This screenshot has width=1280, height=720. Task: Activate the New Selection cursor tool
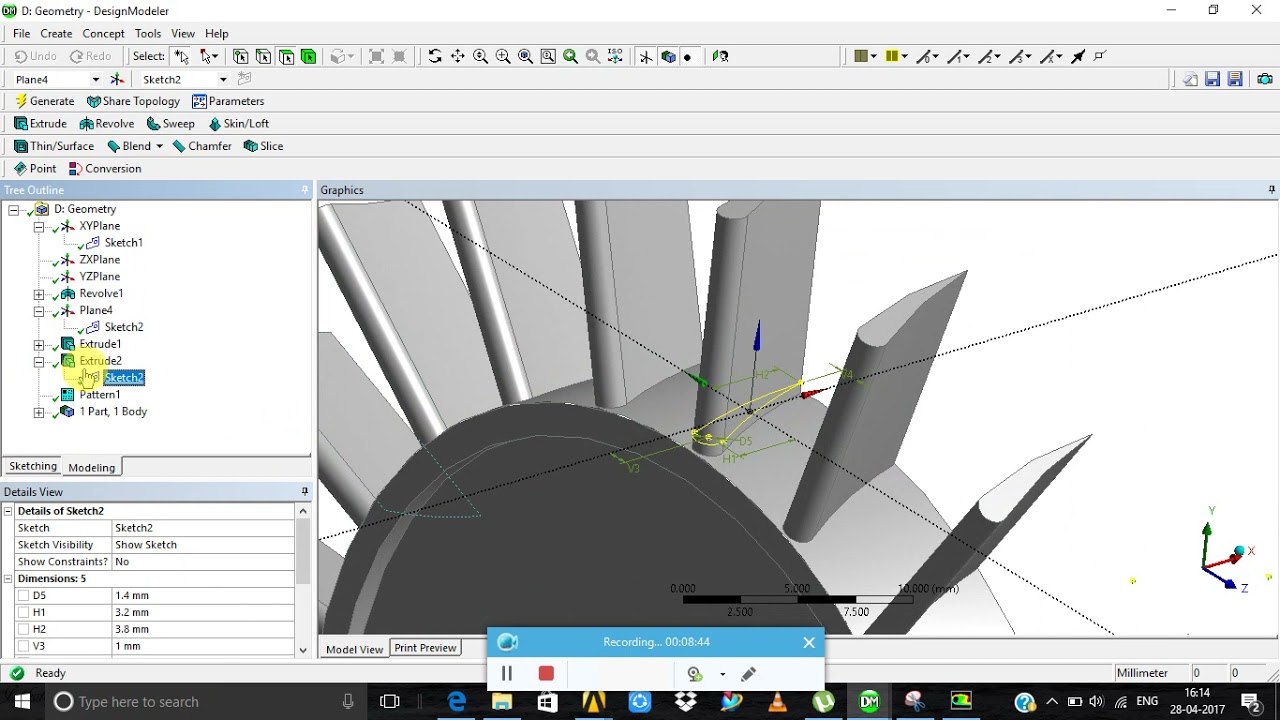click(x=181, y=56)
